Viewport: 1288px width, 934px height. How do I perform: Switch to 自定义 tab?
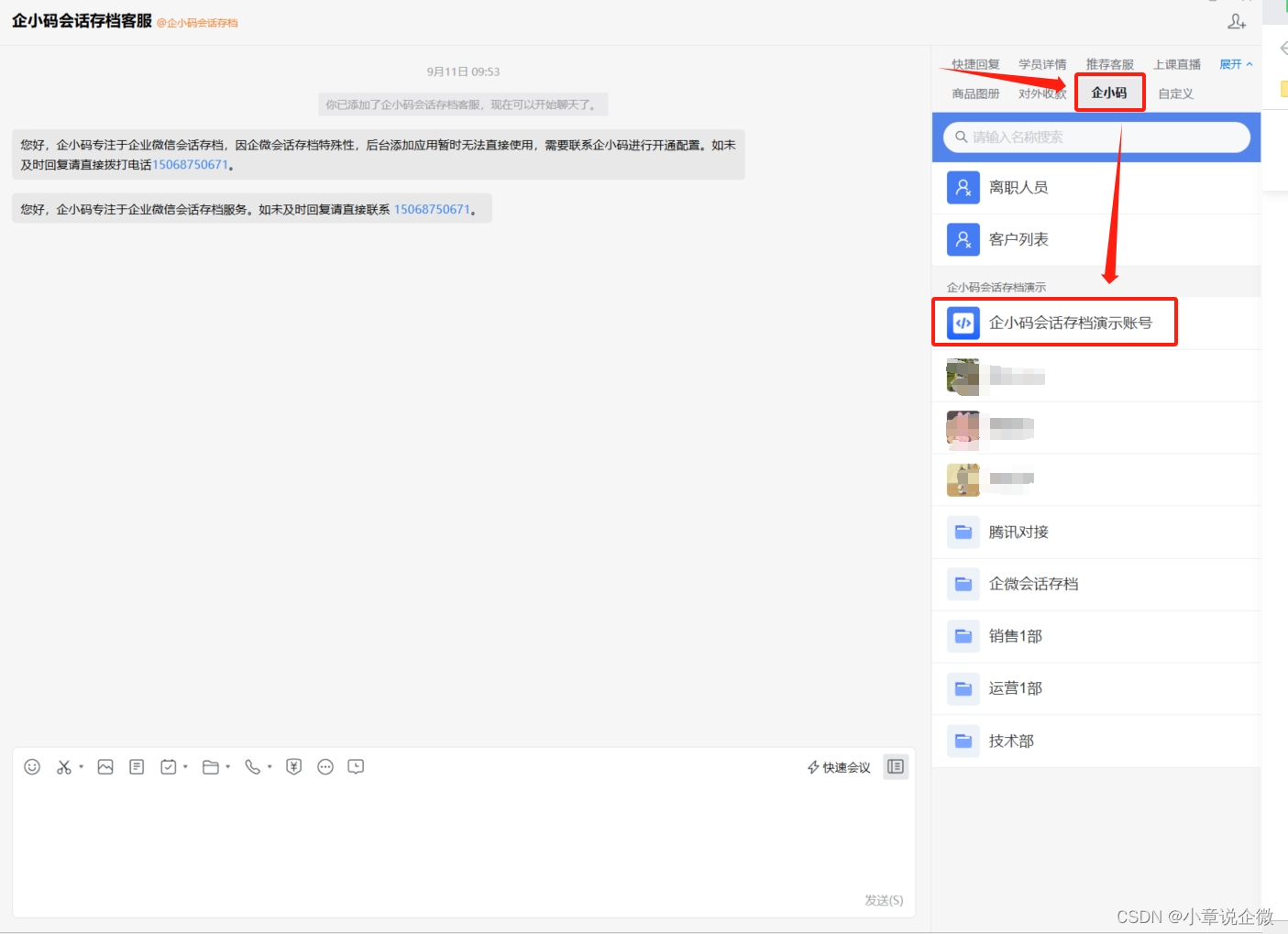(1175, 93)
